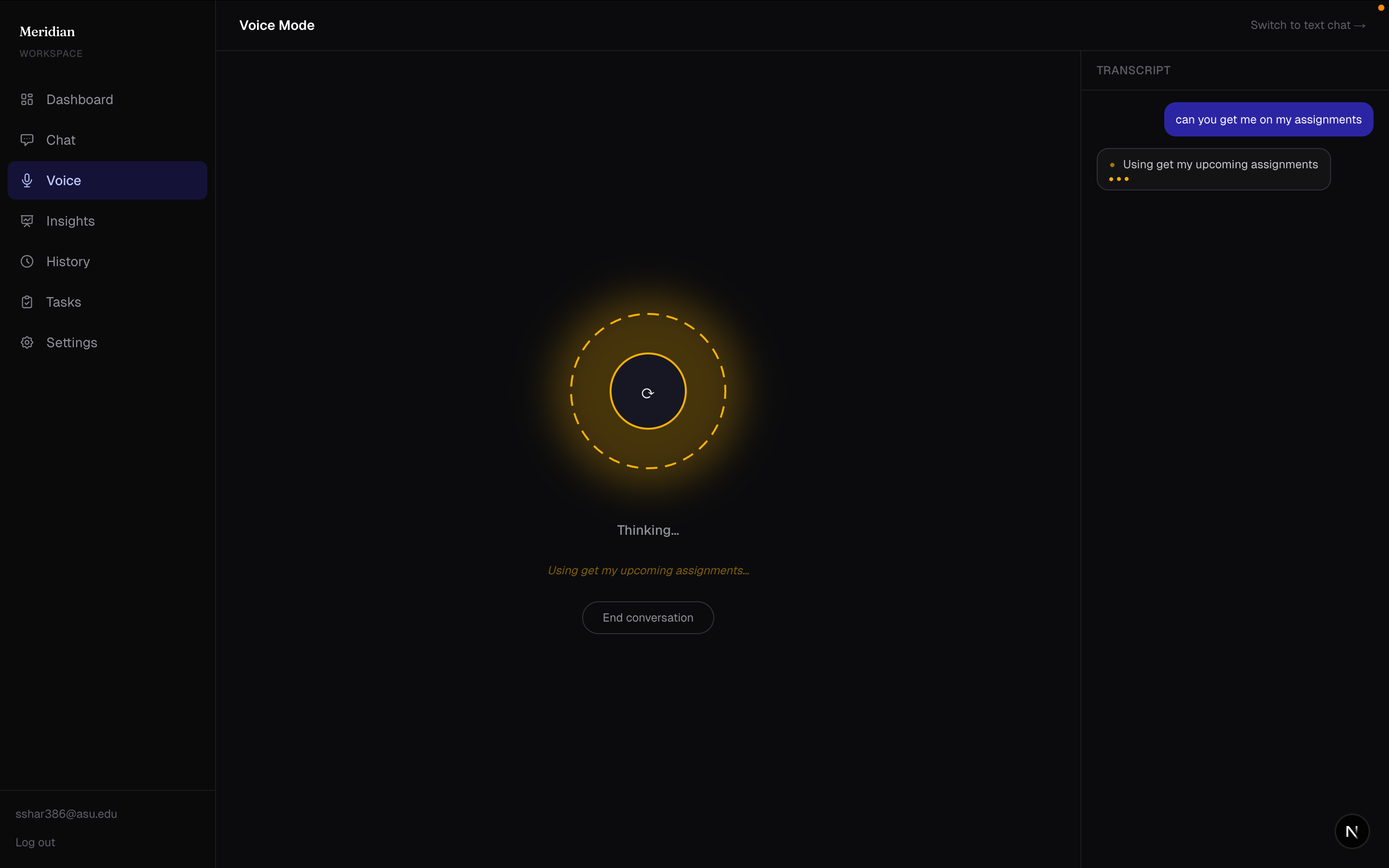The width and height of the screenshot is (1389, 868).
Task: Click the Log out link
Action: point(35,842)
